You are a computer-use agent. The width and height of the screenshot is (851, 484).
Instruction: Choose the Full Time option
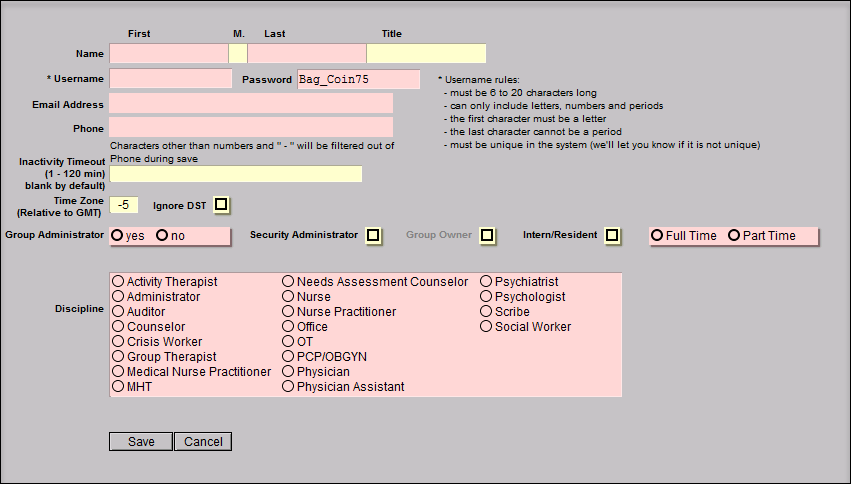click(657, 236)
